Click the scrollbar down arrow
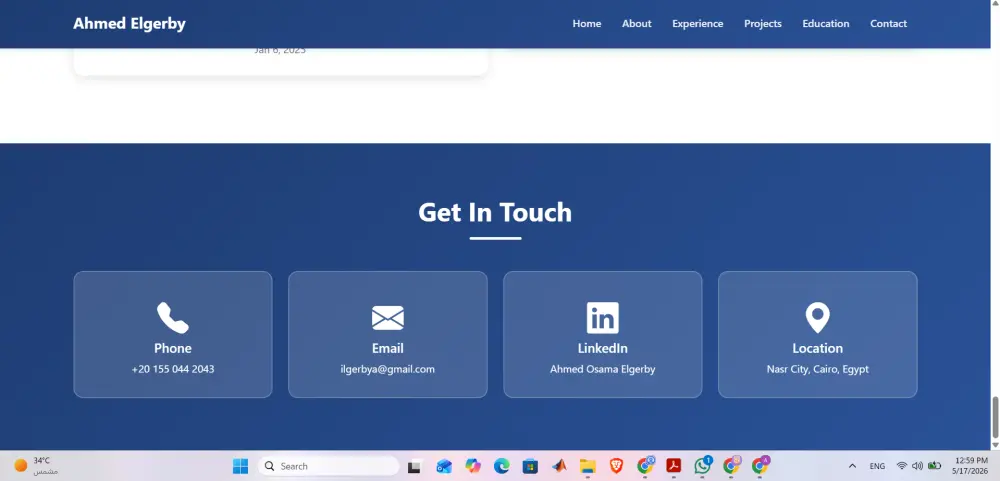Image resolution: width=1000 pixels, height=481 pixels. pyautogui.click(x=995, y=445)
